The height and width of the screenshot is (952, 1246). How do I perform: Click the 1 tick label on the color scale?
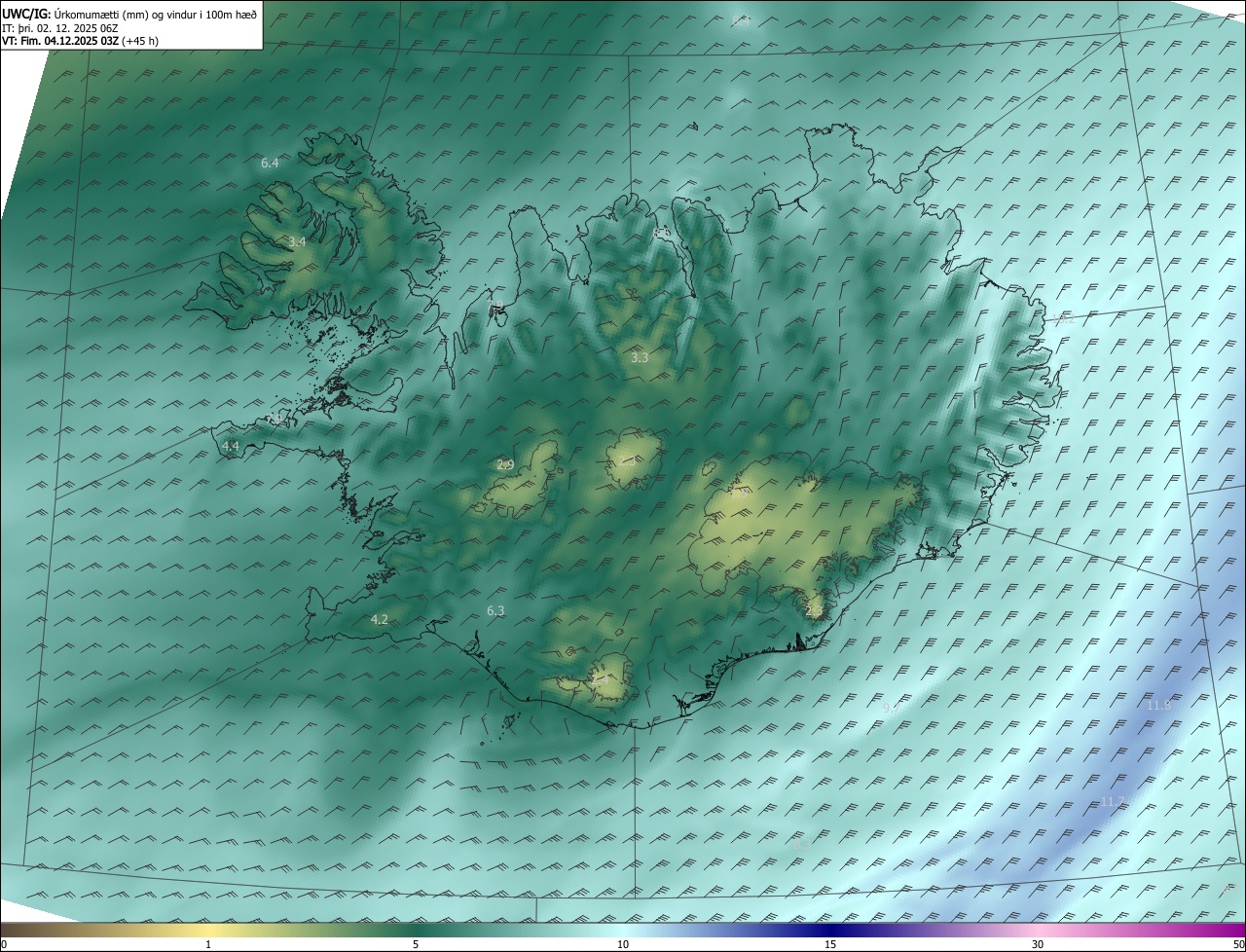pos(208,944)
